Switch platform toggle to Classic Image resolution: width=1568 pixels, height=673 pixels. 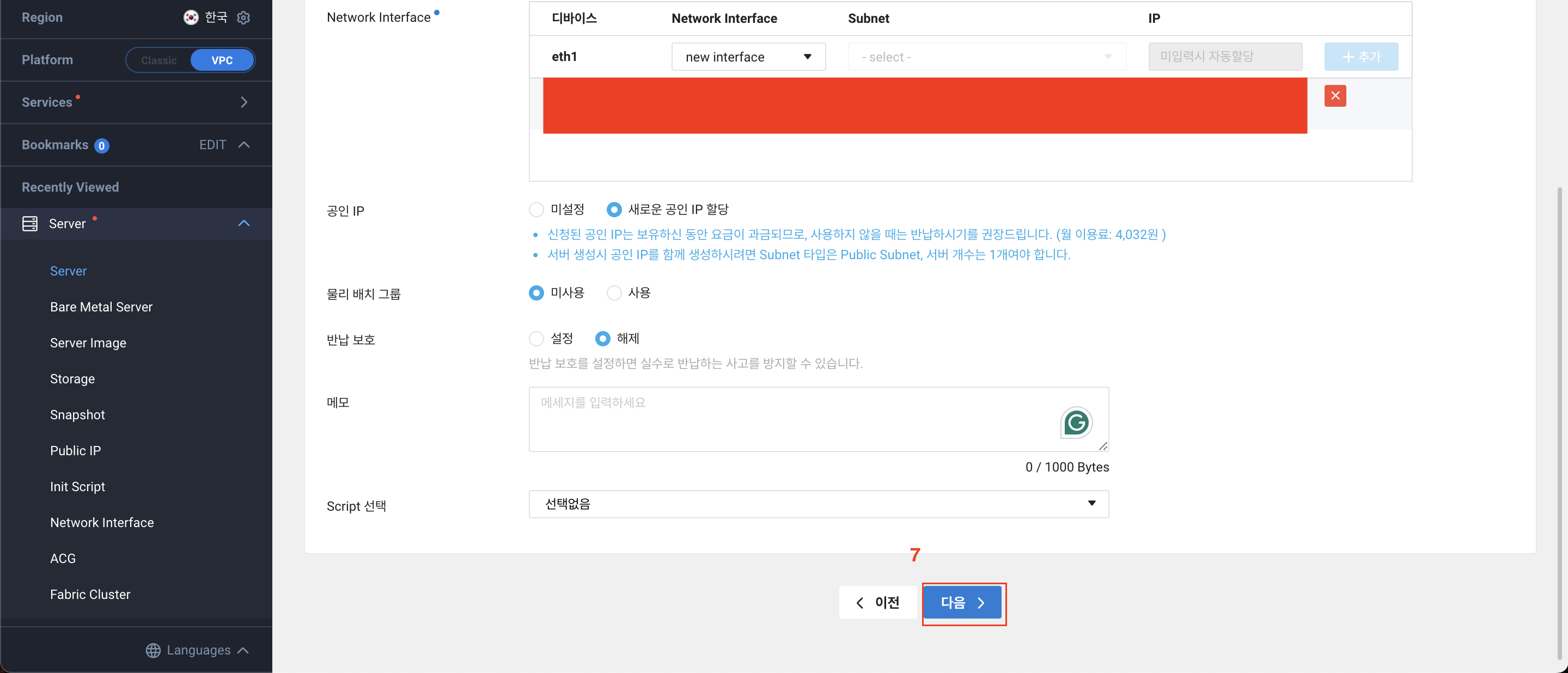click(159, 60)
